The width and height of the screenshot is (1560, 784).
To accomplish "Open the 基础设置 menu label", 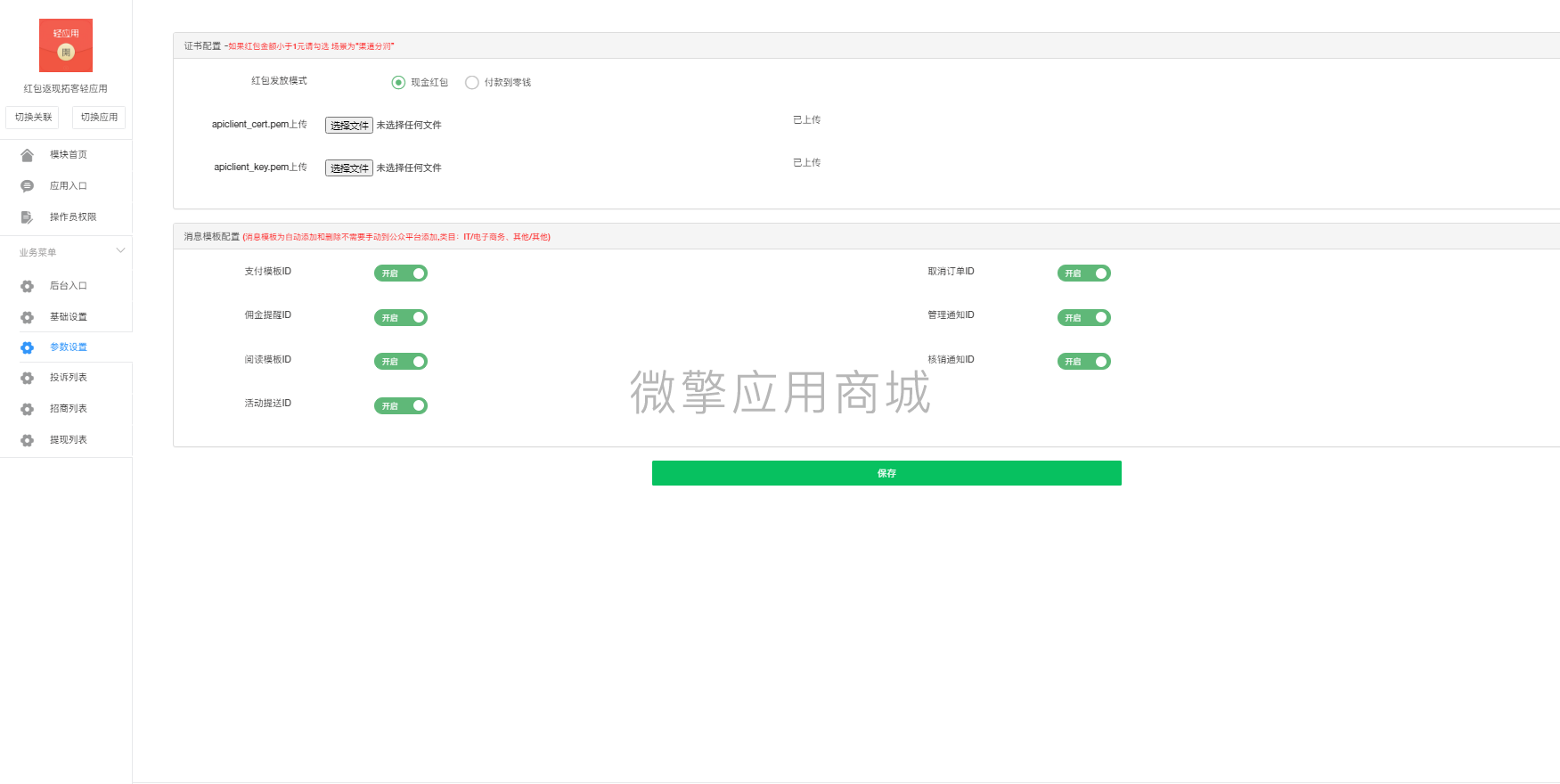I will click(x=69, y=317).
